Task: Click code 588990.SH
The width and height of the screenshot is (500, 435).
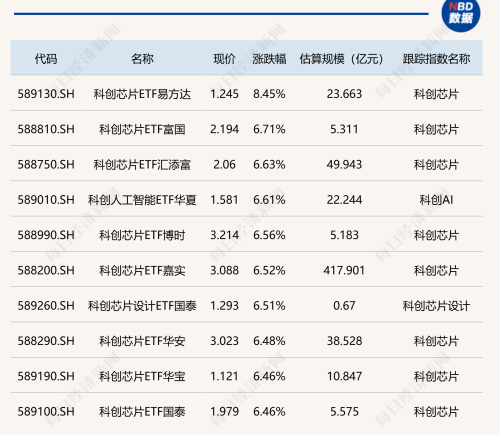Action: (46, 235)
